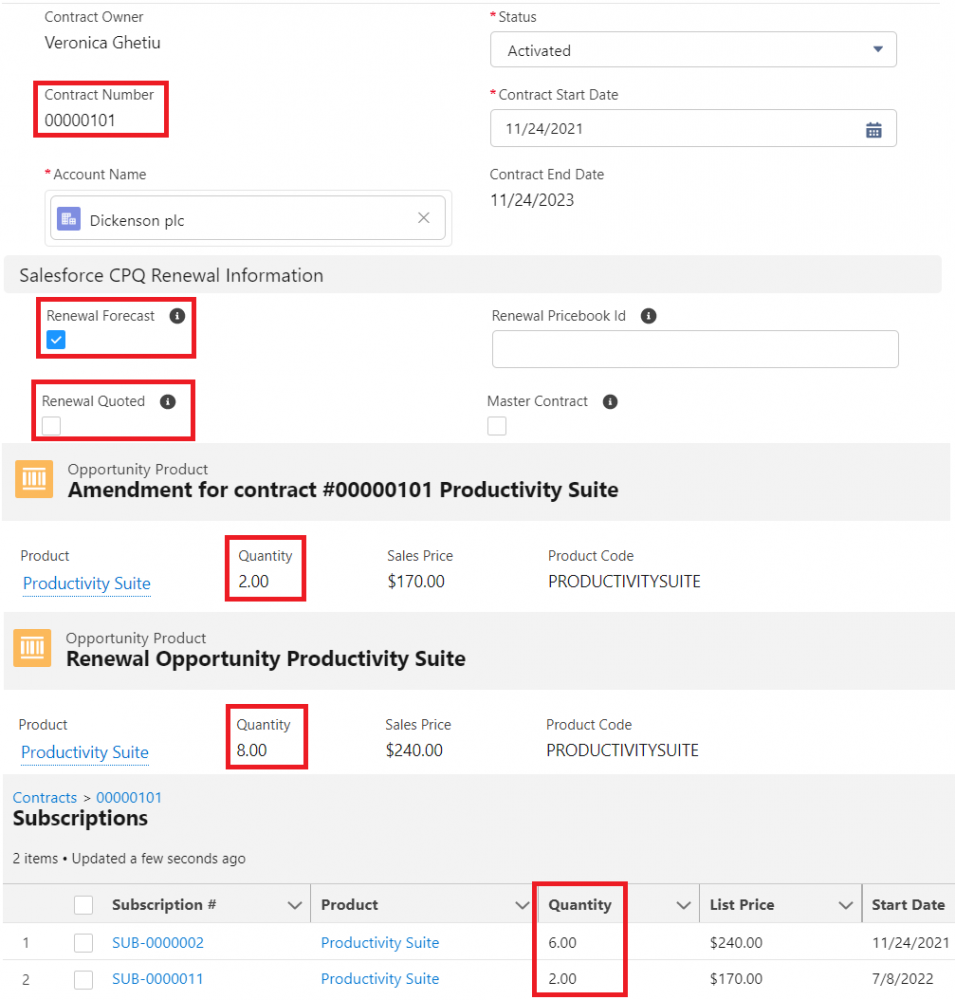The image size is (955, 1000).
Task: Click the list price $240.00 in SUB-0000002 row
Action: [x=736, y=943]
